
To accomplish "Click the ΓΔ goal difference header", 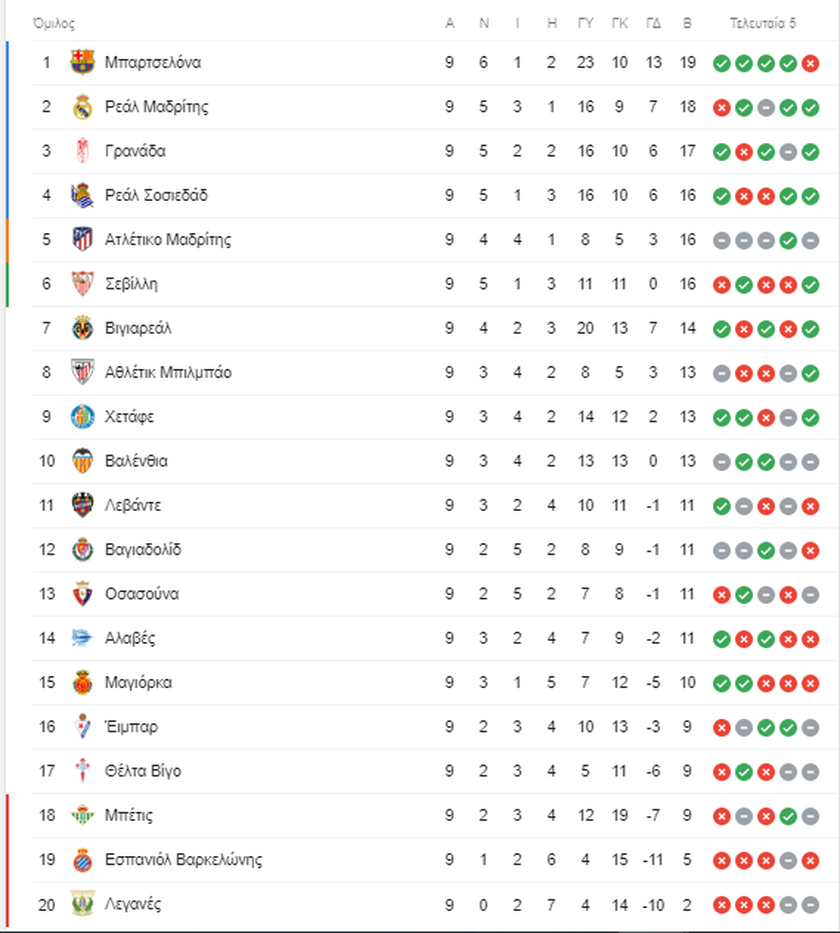I will (653, 23).
